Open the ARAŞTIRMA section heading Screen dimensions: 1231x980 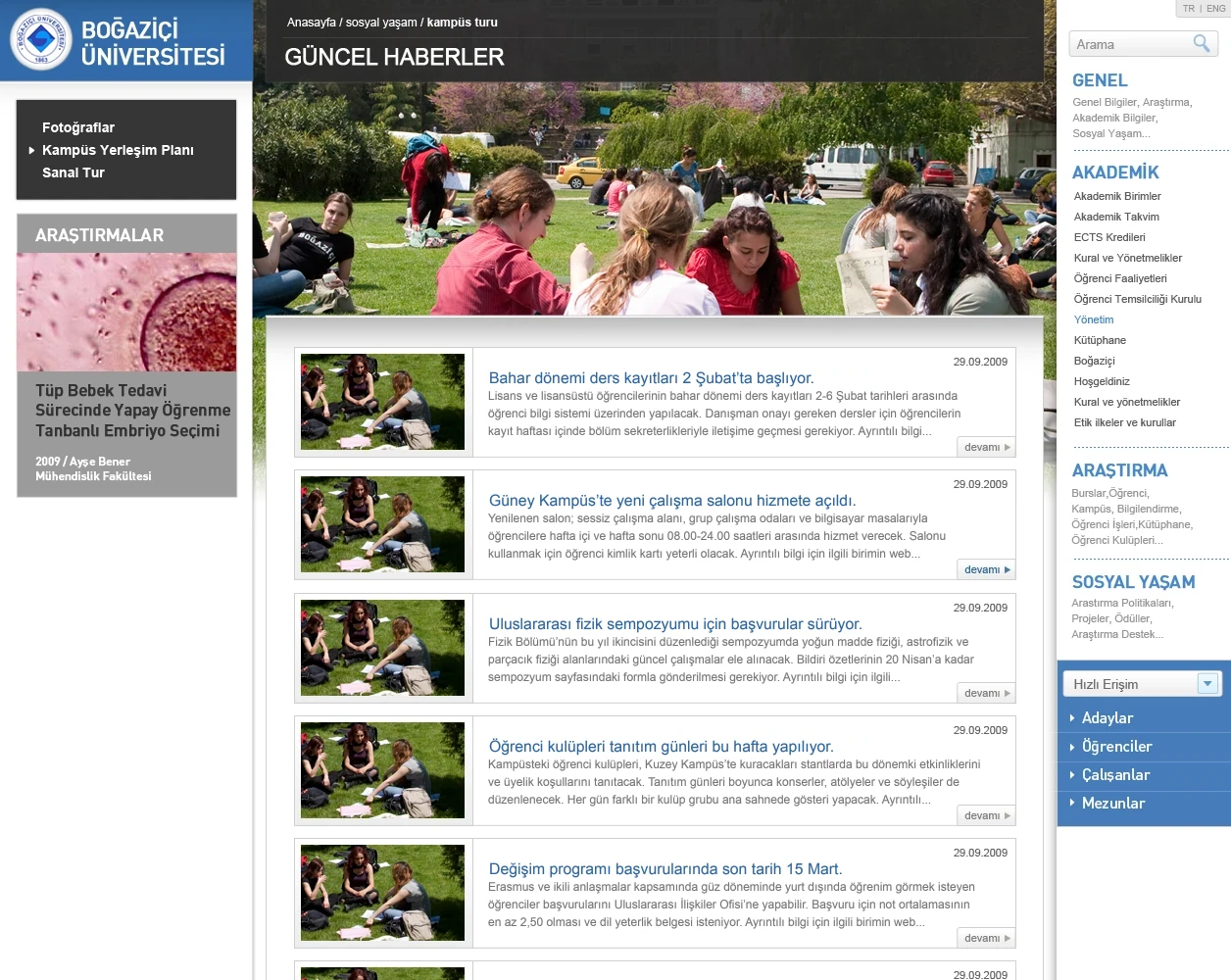pyautogui.click(x=1120, y=470)
